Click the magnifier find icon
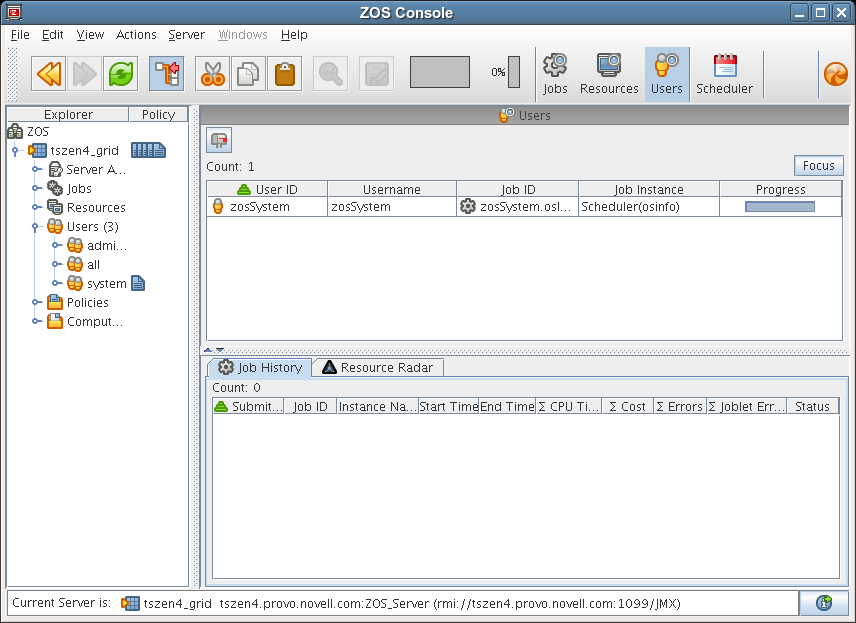 coord(330,73)
